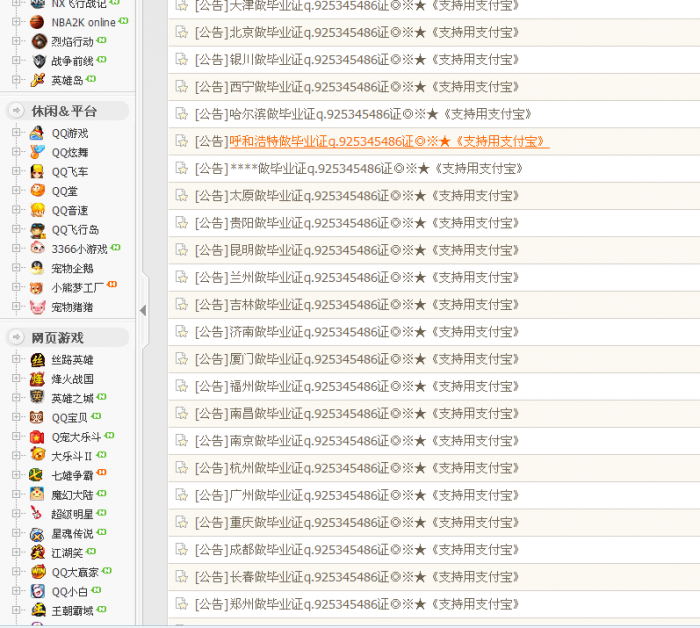This screenshot has width=700, height=628.
Task: Click the 王朝霸域 icon
Action: (x=37, y=610)
